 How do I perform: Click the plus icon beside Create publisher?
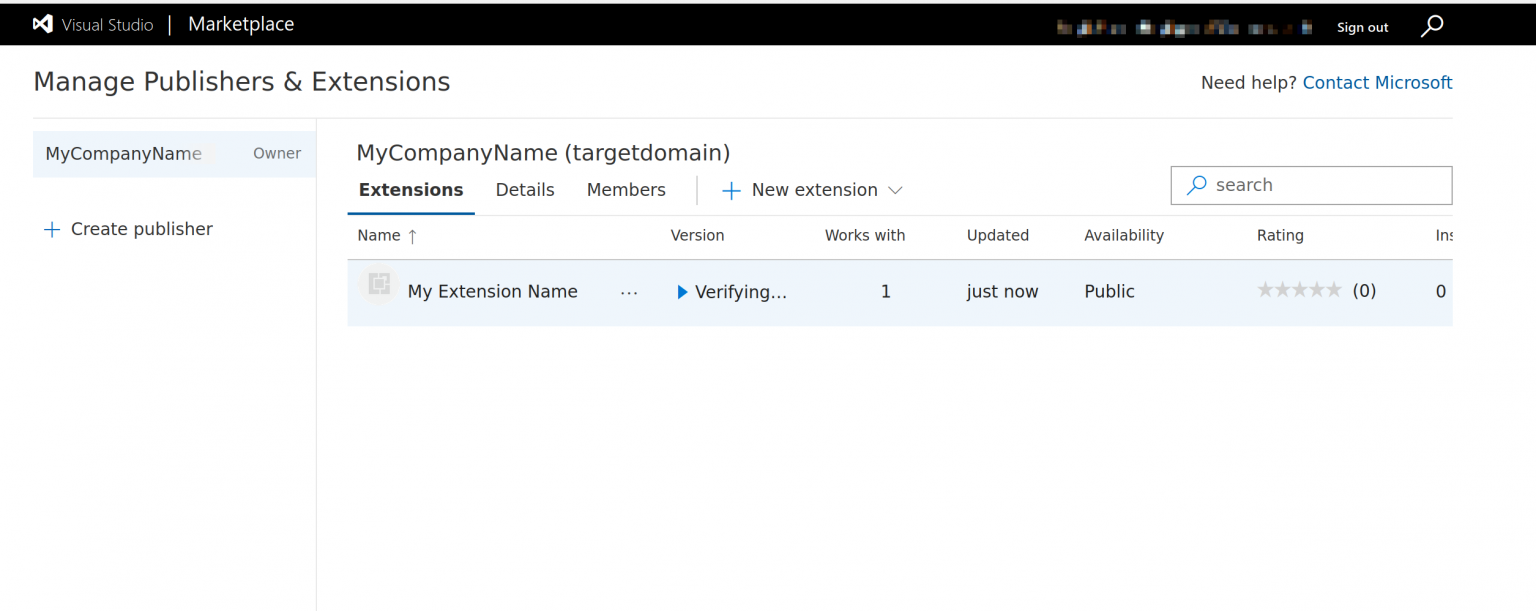point(51,229)
